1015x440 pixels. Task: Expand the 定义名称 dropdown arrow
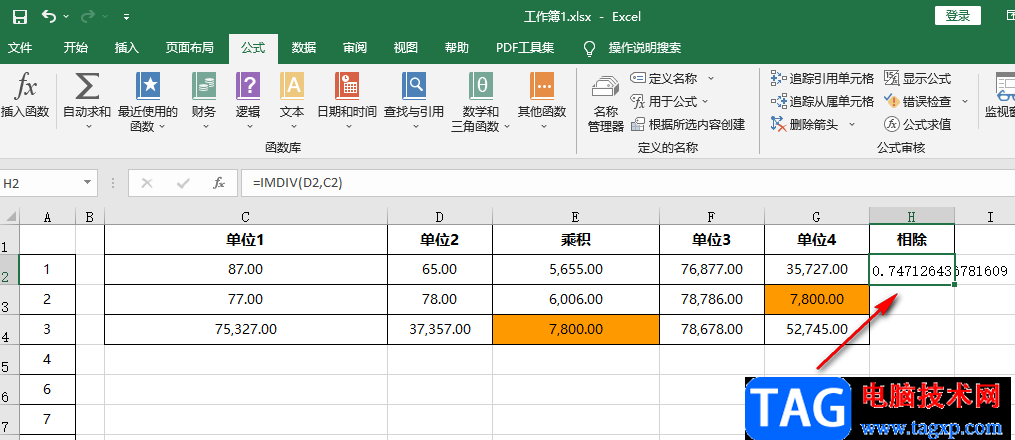pos(711,78)
